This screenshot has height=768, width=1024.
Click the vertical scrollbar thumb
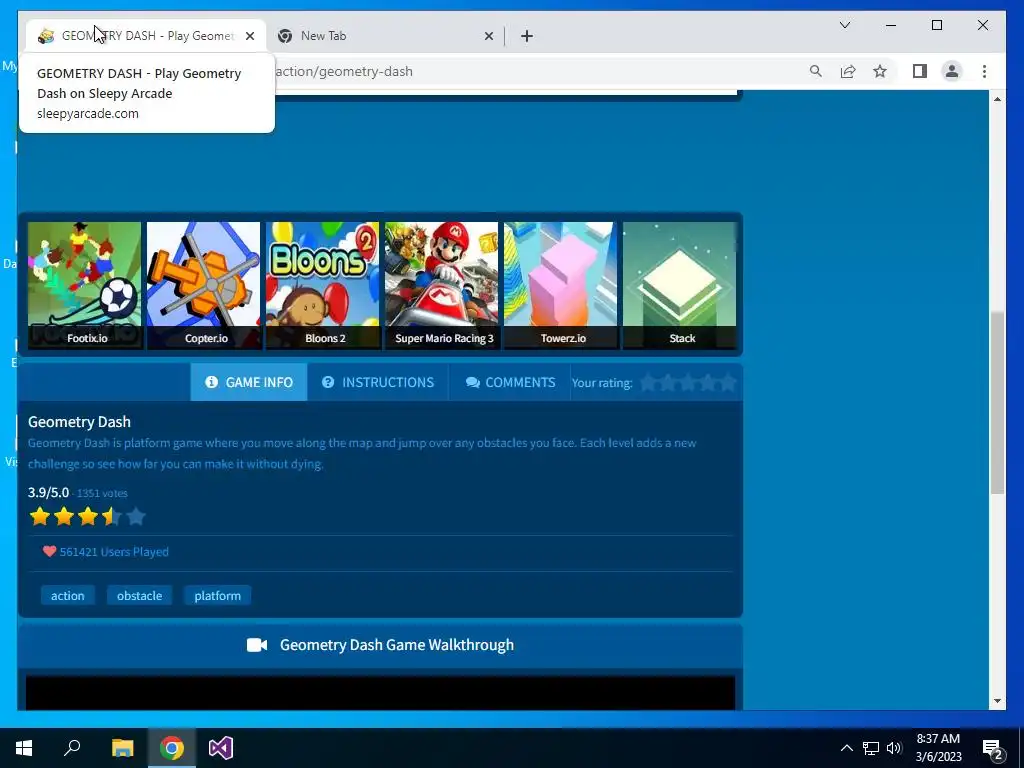[x=997, y=403]
